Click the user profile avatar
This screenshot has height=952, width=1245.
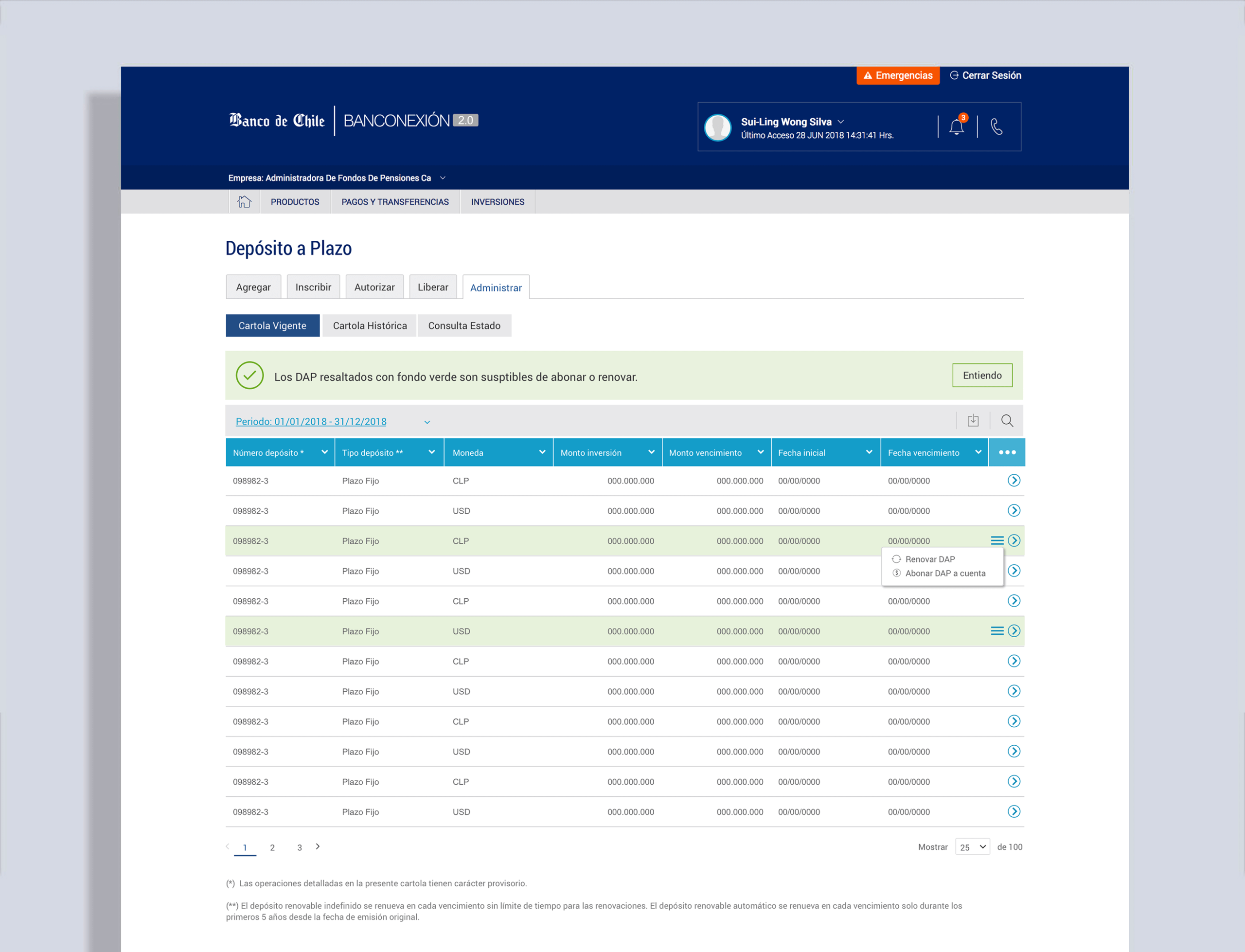[718, 127]
